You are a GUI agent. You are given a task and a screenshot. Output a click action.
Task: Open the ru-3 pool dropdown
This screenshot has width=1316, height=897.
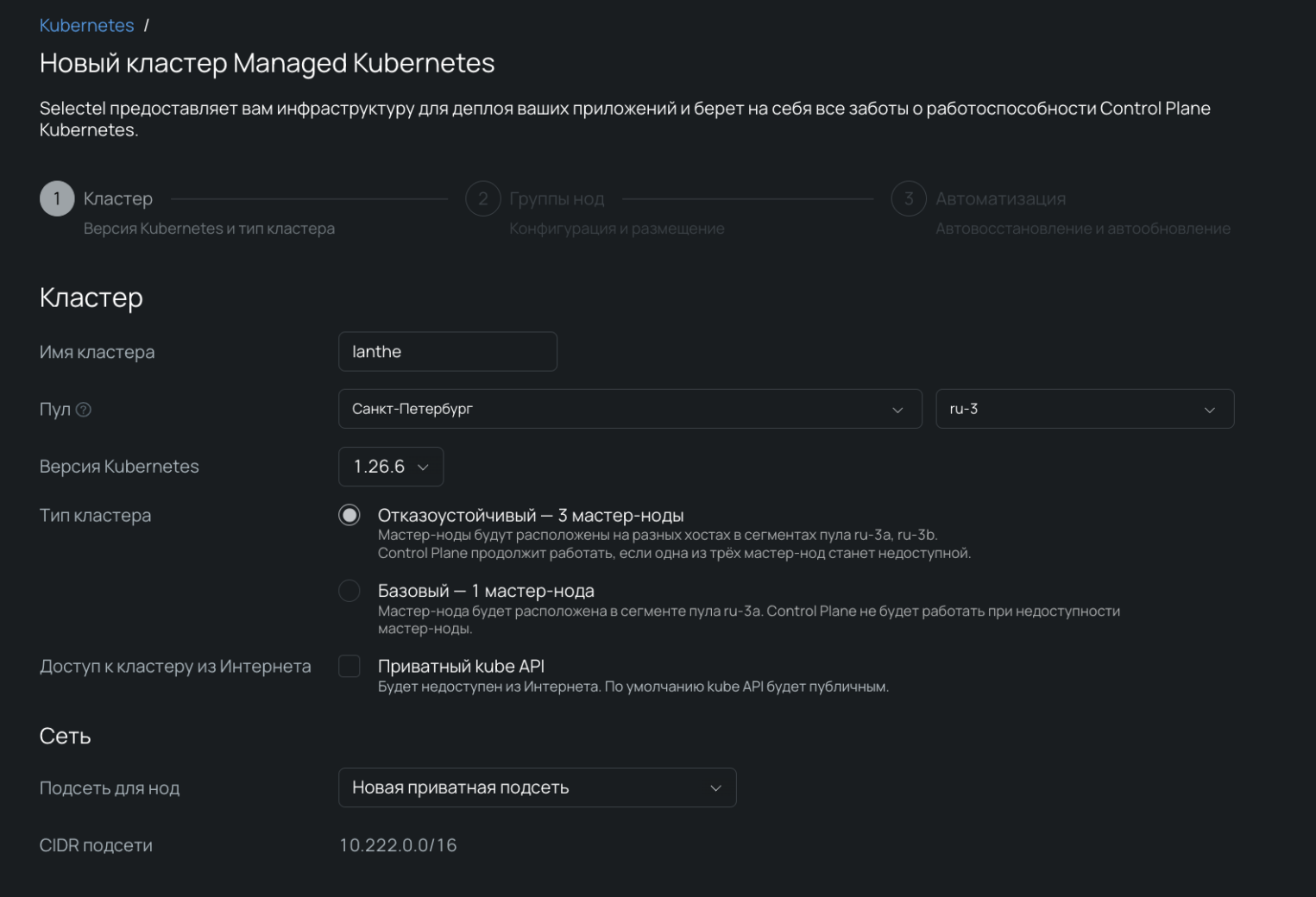(x=1085, y=409)
